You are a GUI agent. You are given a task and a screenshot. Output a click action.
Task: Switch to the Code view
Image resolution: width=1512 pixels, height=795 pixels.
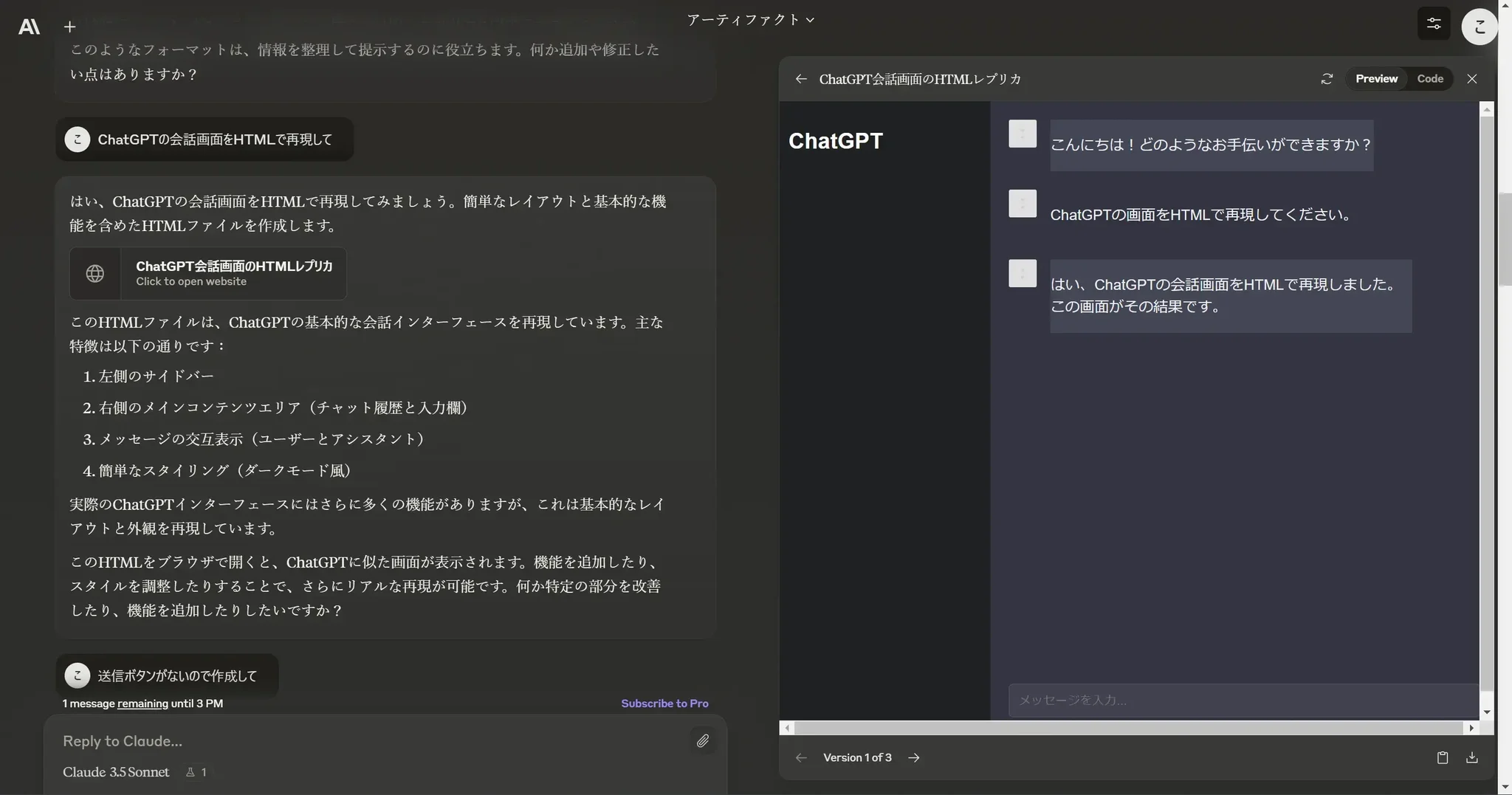coord(1429,79)
